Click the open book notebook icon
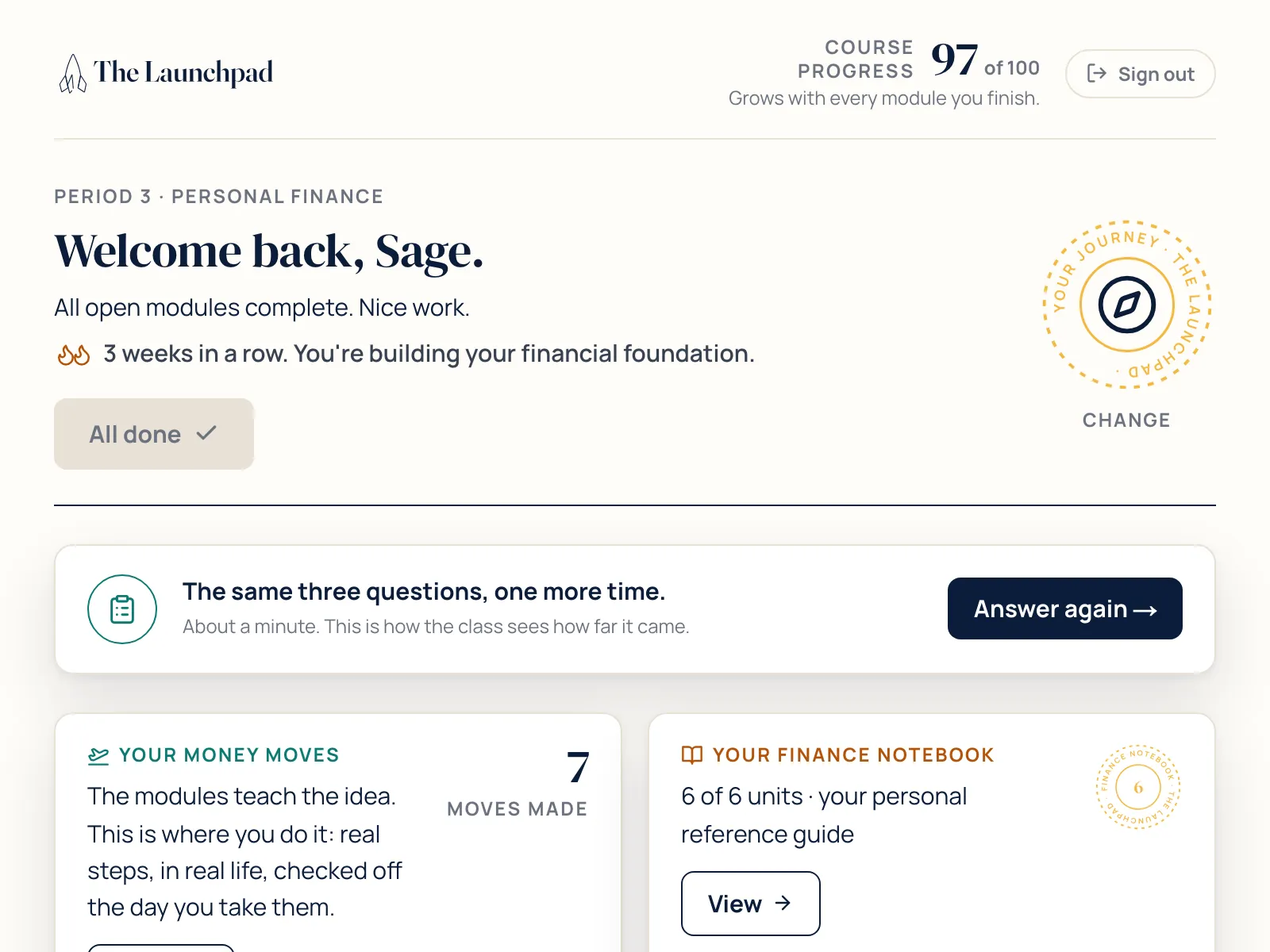 tap(692, 754)
